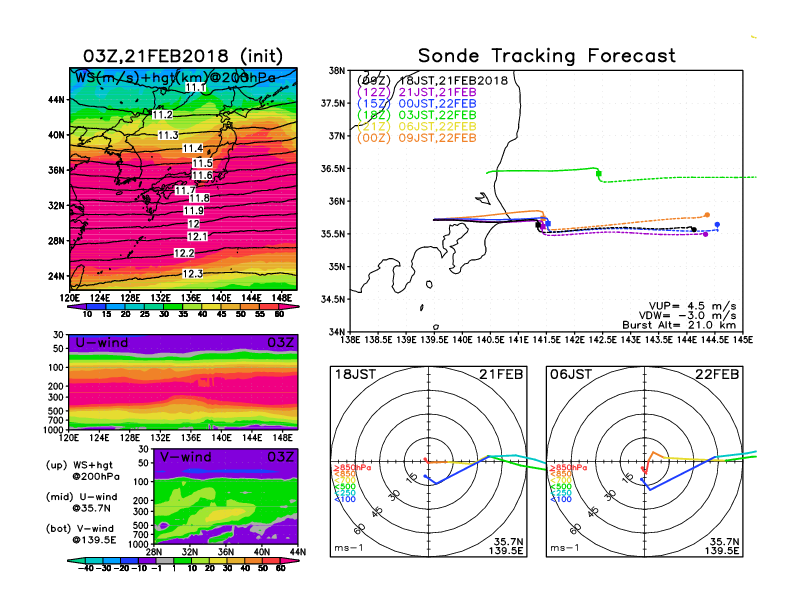This screenshot has width=792, height=612.
Task: Click the 35 mark on wind-speed color bar
Action: (183, 314)
